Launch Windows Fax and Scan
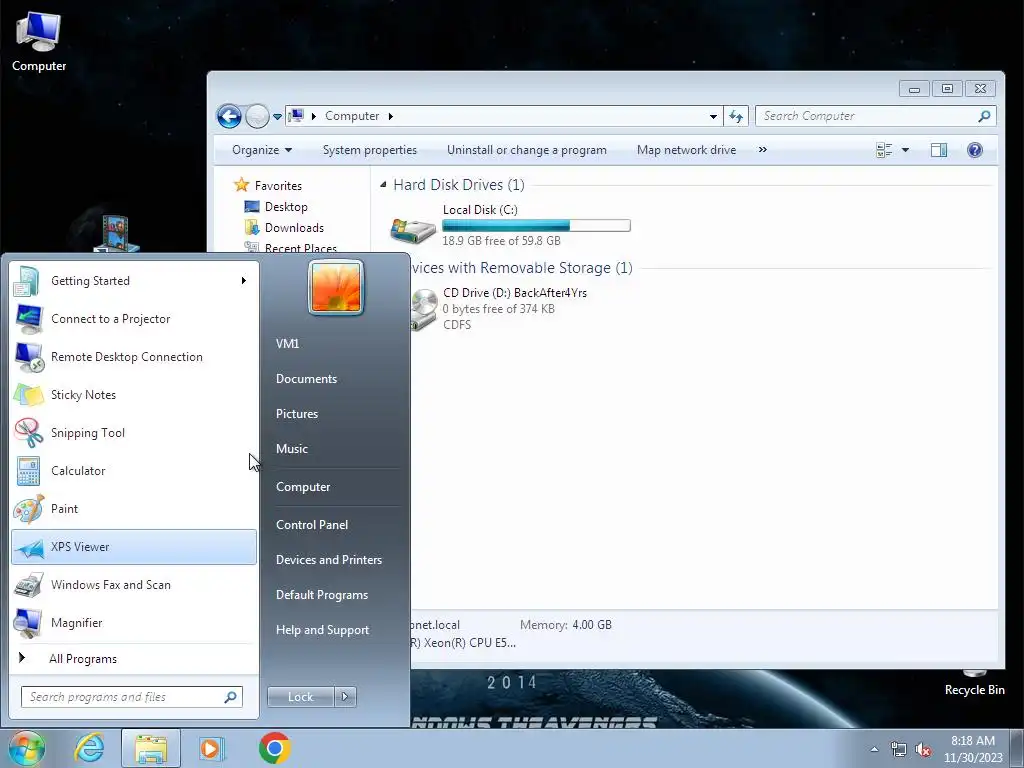This screenshot has height=768, width=1024. tap(134, 584)
